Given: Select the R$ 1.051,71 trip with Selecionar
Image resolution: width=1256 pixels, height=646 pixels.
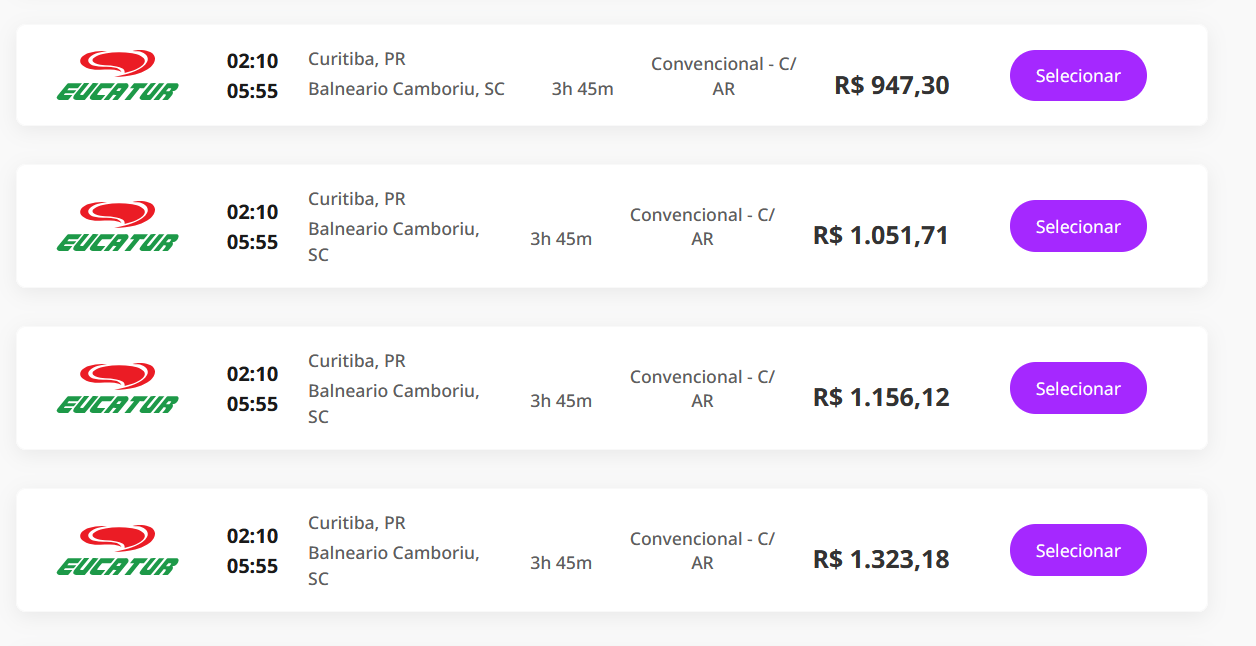Looking at the screenshot, I should click(1078, 227).
